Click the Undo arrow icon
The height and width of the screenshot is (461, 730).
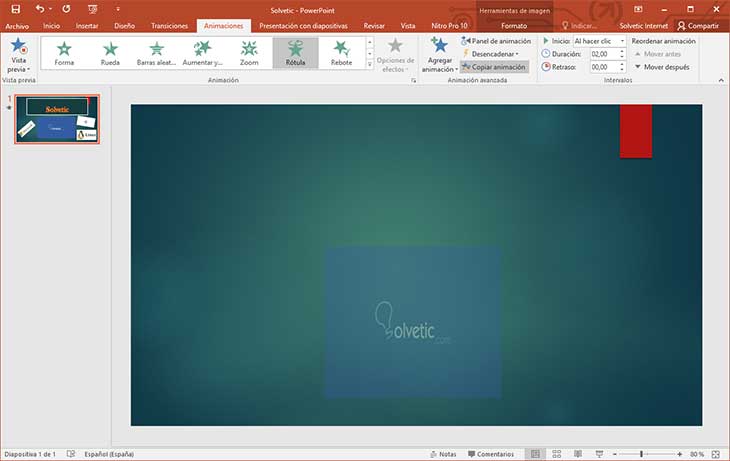(x=40, y=9)
